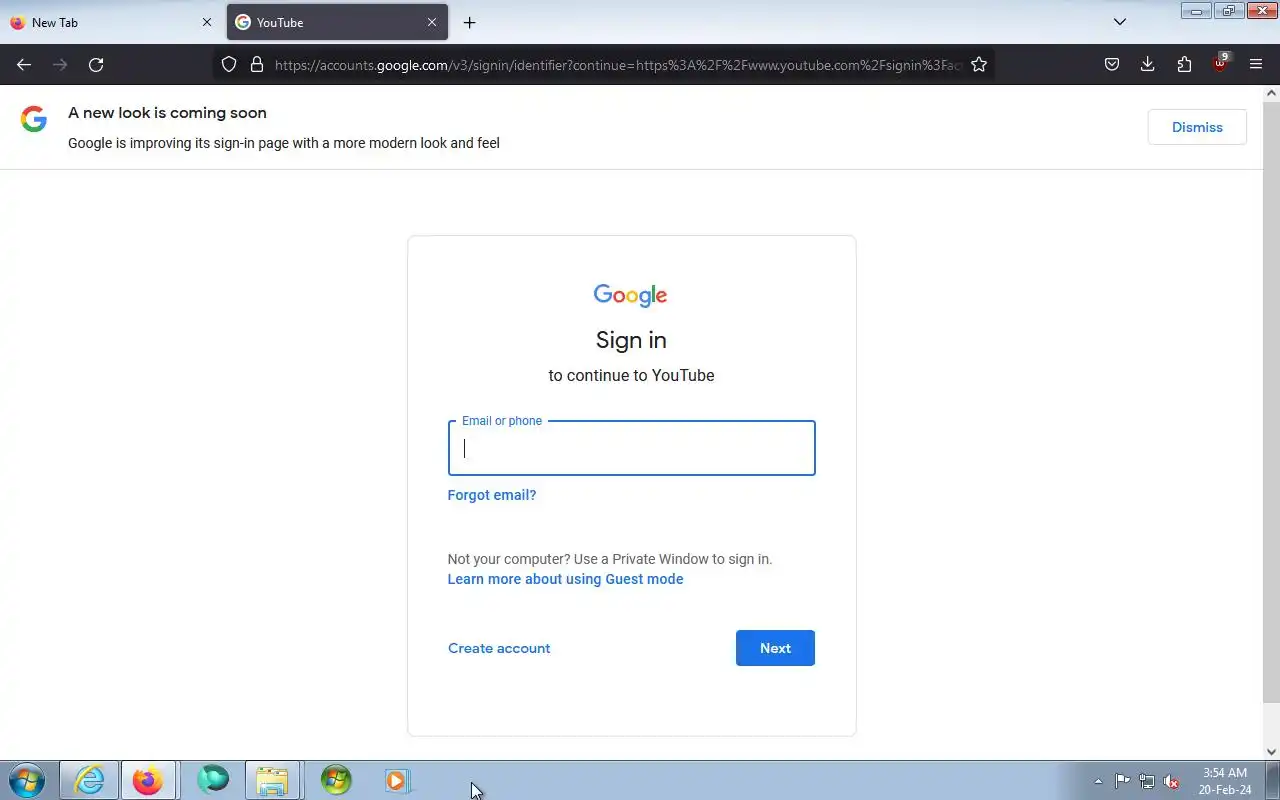Switch to Firefox in the taskbar
This screenshot has height=800, width=1280.
pos(148,780)
